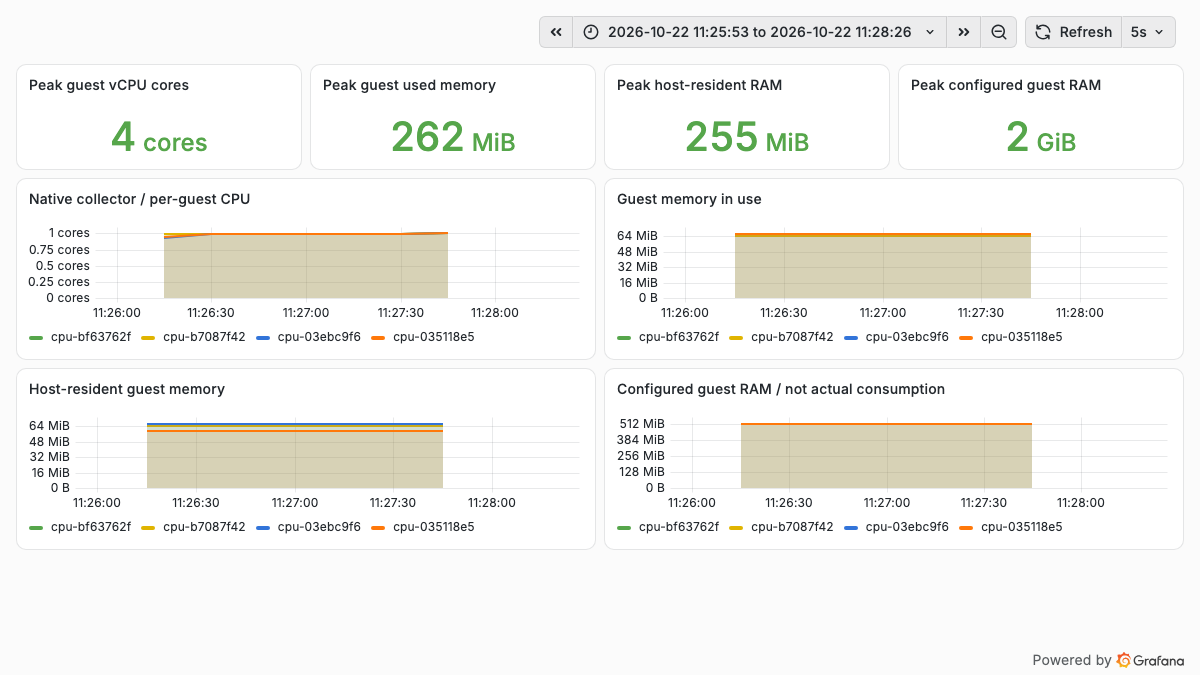Click yellow swatch of cpu-b7087f42 in Host-resident legend
The height and width of the screenshot is (675, 1200).
pyautogui.click(x=150, y=527)
